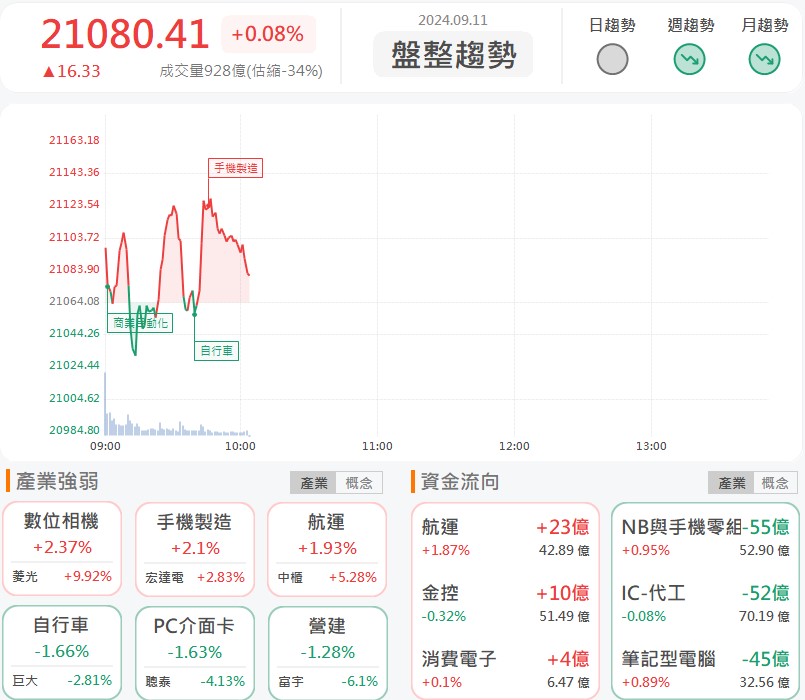This screenshot has height=700, width=805.
Task: Switch to 概念 in 產業強弱 section
Action: tap(358, 483)
